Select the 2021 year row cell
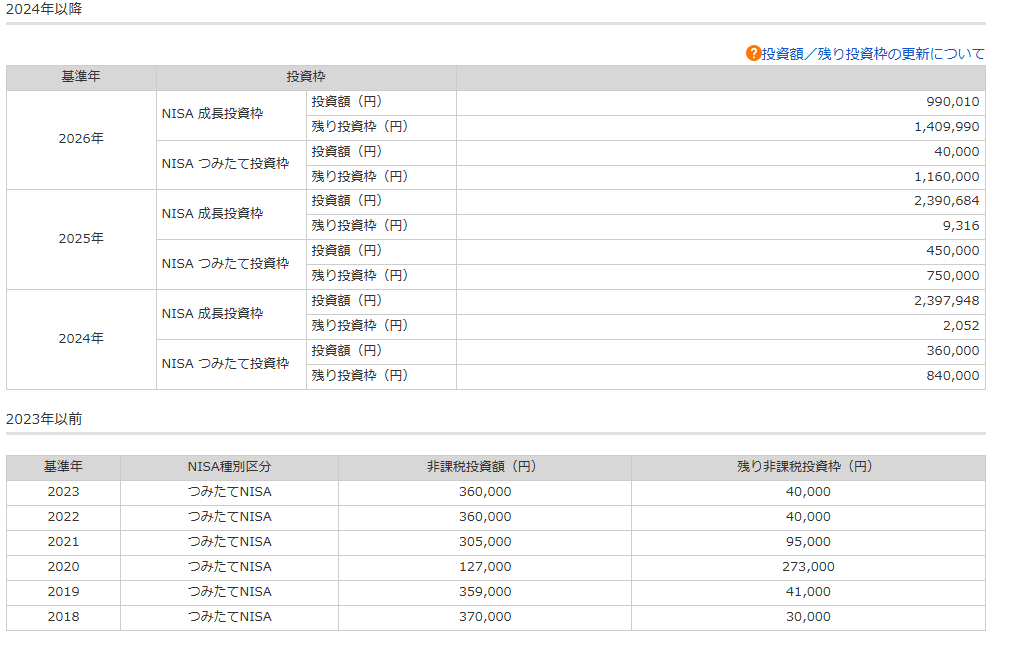The image size is (1012, 648). (x=63, y=542)
